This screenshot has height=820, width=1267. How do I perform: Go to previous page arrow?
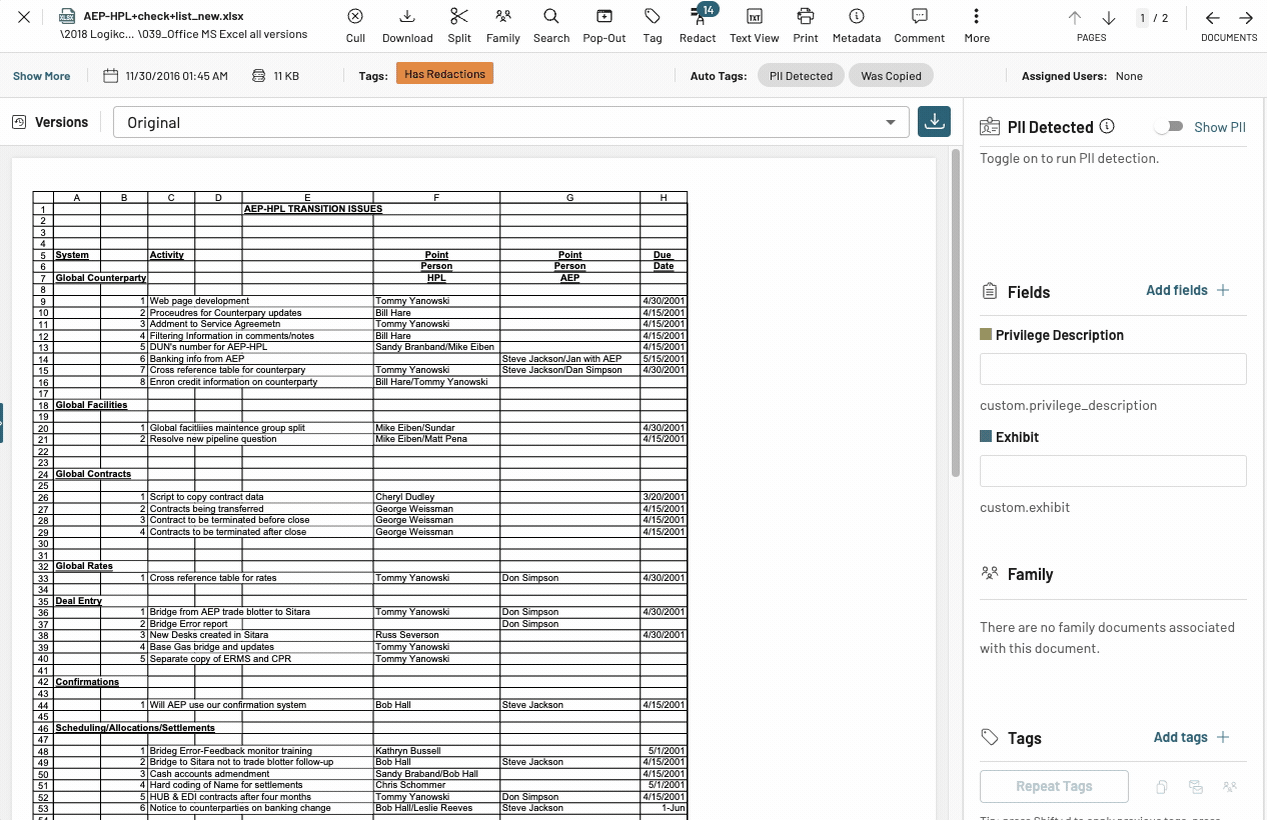click(x=1075, y=18)
